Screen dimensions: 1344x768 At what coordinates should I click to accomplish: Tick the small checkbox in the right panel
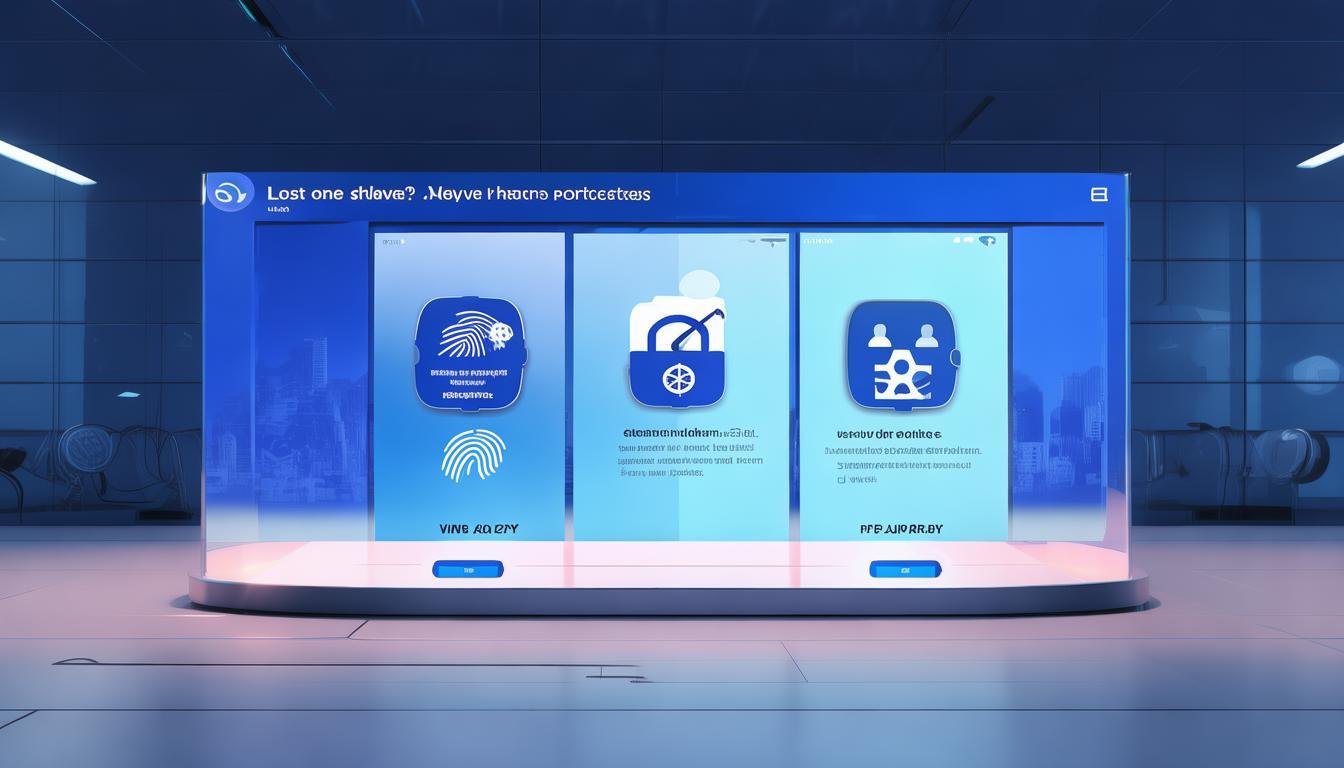(841, 480)
